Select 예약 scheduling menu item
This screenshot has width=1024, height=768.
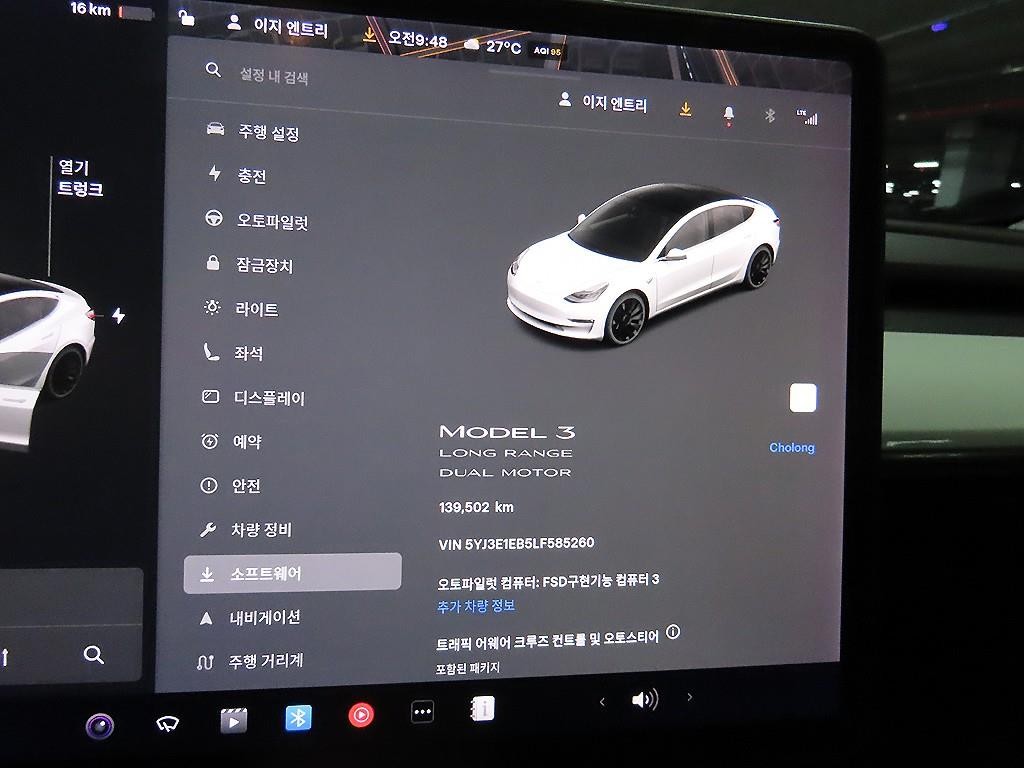click(x=231, y=441)
